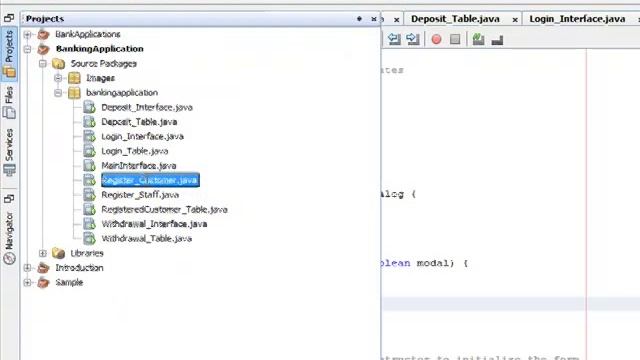The image size is (640, 360).
Task: Select Login_Table.java in the tree
Action: click(135, 151)
